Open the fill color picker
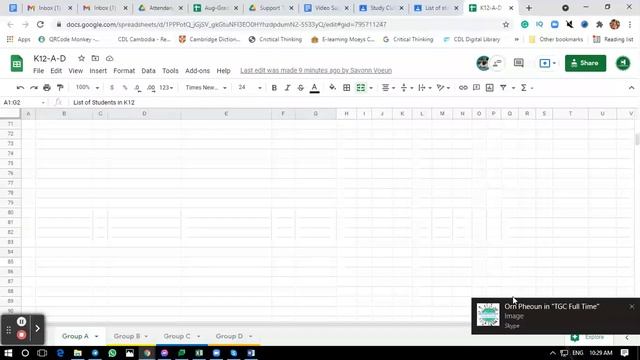640x360 pixels. 333,88
